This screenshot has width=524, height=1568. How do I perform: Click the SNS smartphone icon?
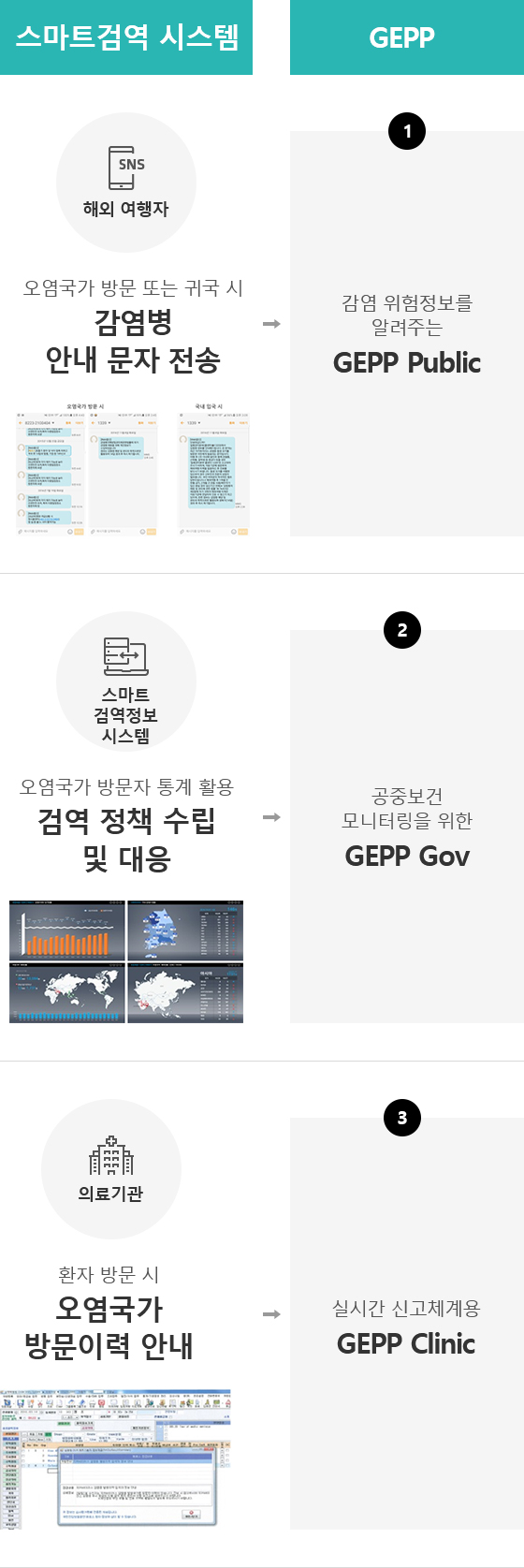126,169
